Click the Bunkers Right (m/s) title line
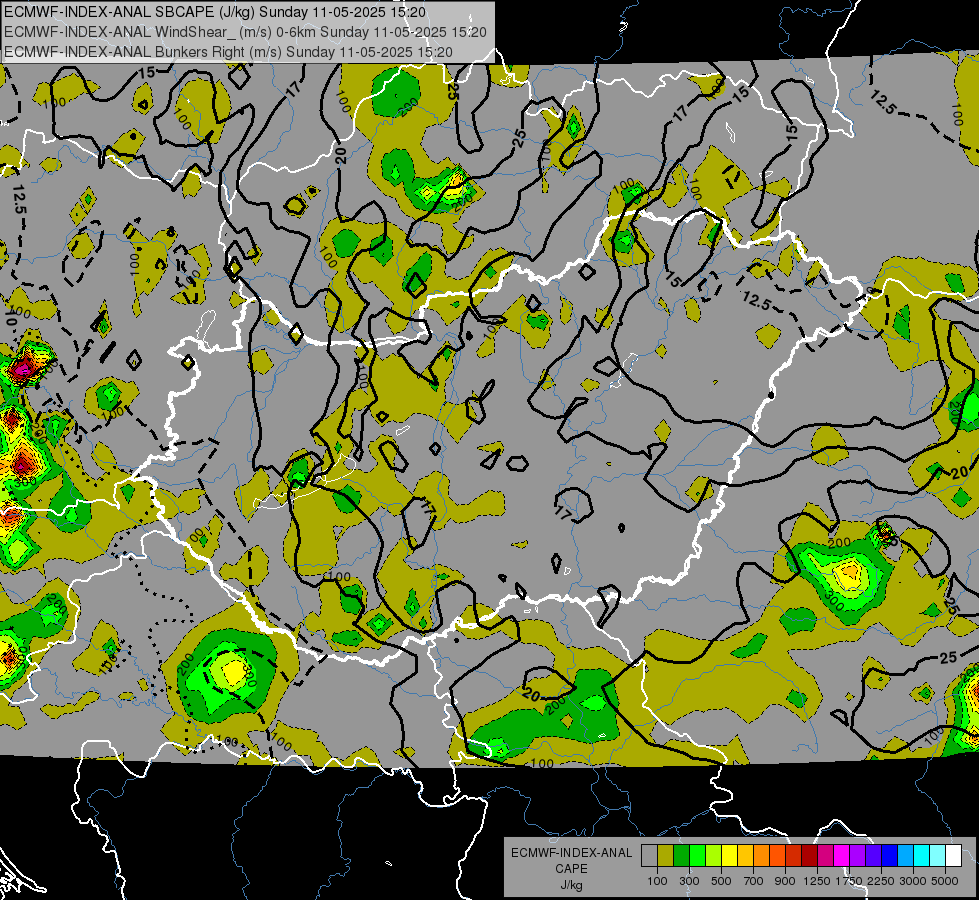Image resolution: width=979 pixels, height=900 pixels. point(228,52)
